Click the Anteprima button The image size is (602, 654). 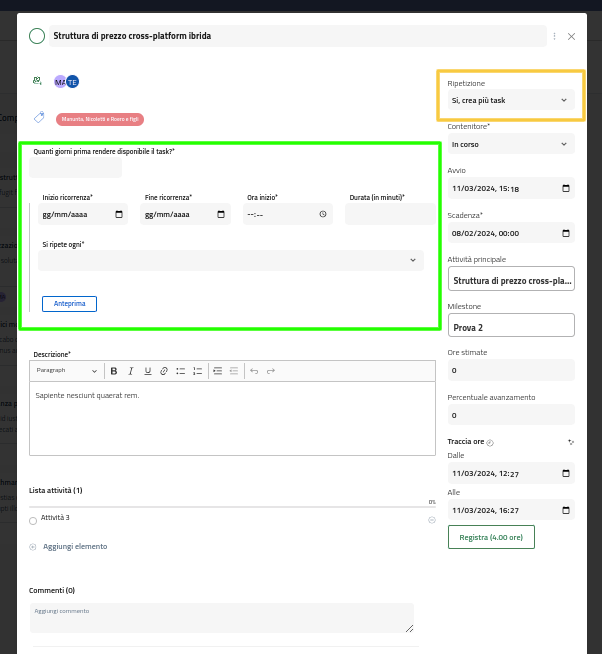pos(69,303)
